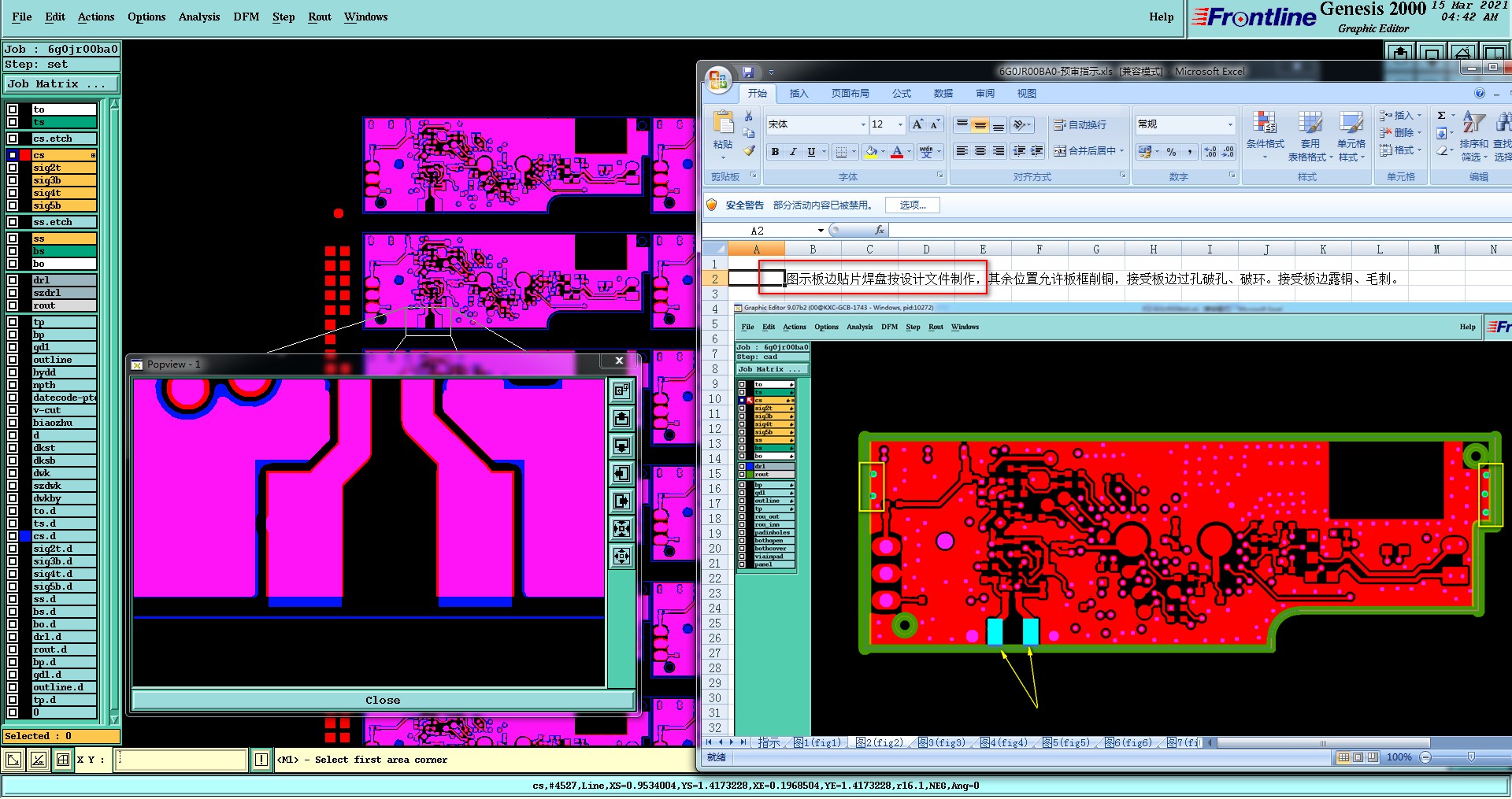Open the borders dropdown arrow in Excel
The width and height of the screenshot is (1512, 799).
coord(854,151)
